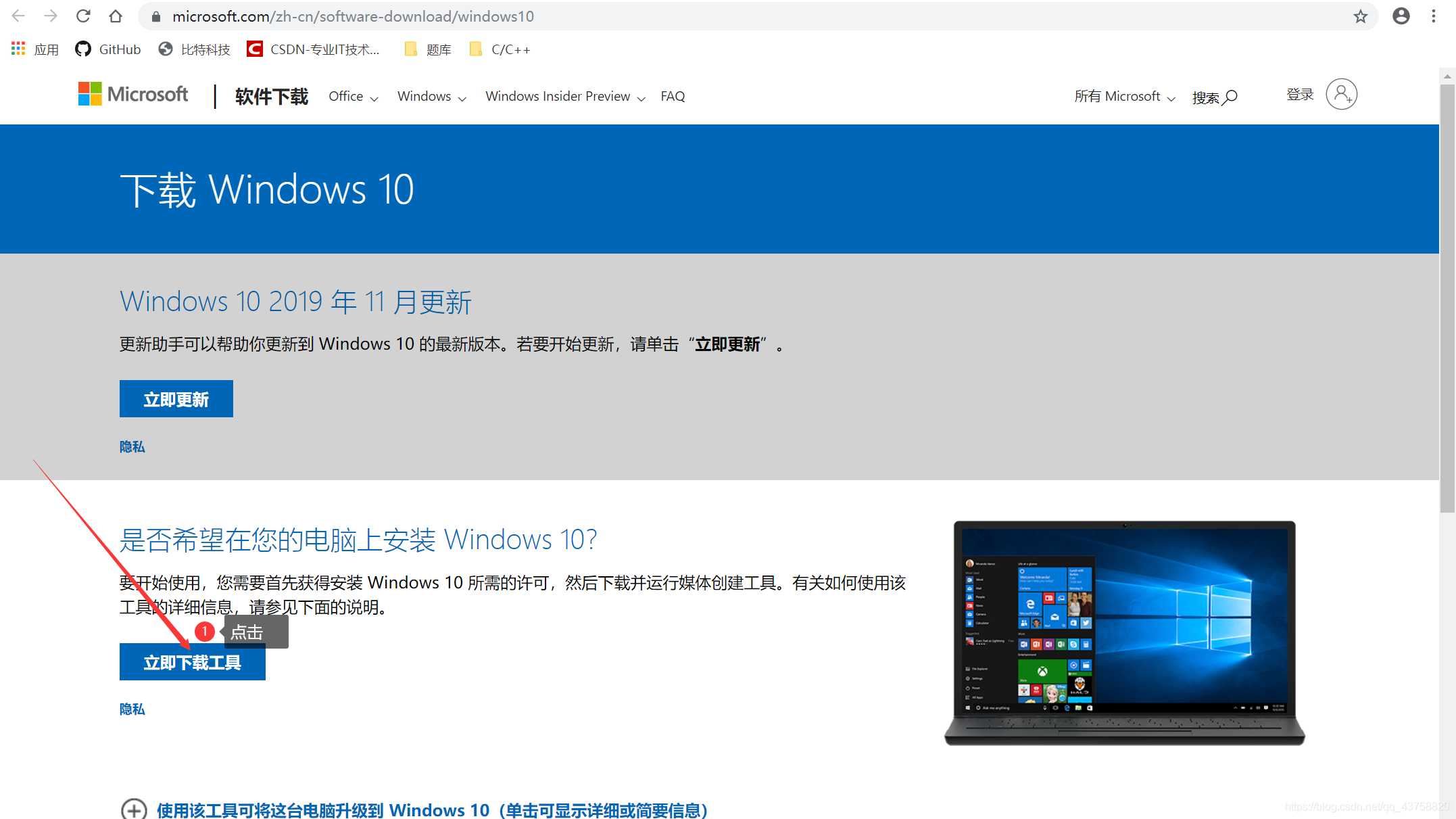Open the FAQ menu item
1456x819 pixels.
(x=673, y=97)
